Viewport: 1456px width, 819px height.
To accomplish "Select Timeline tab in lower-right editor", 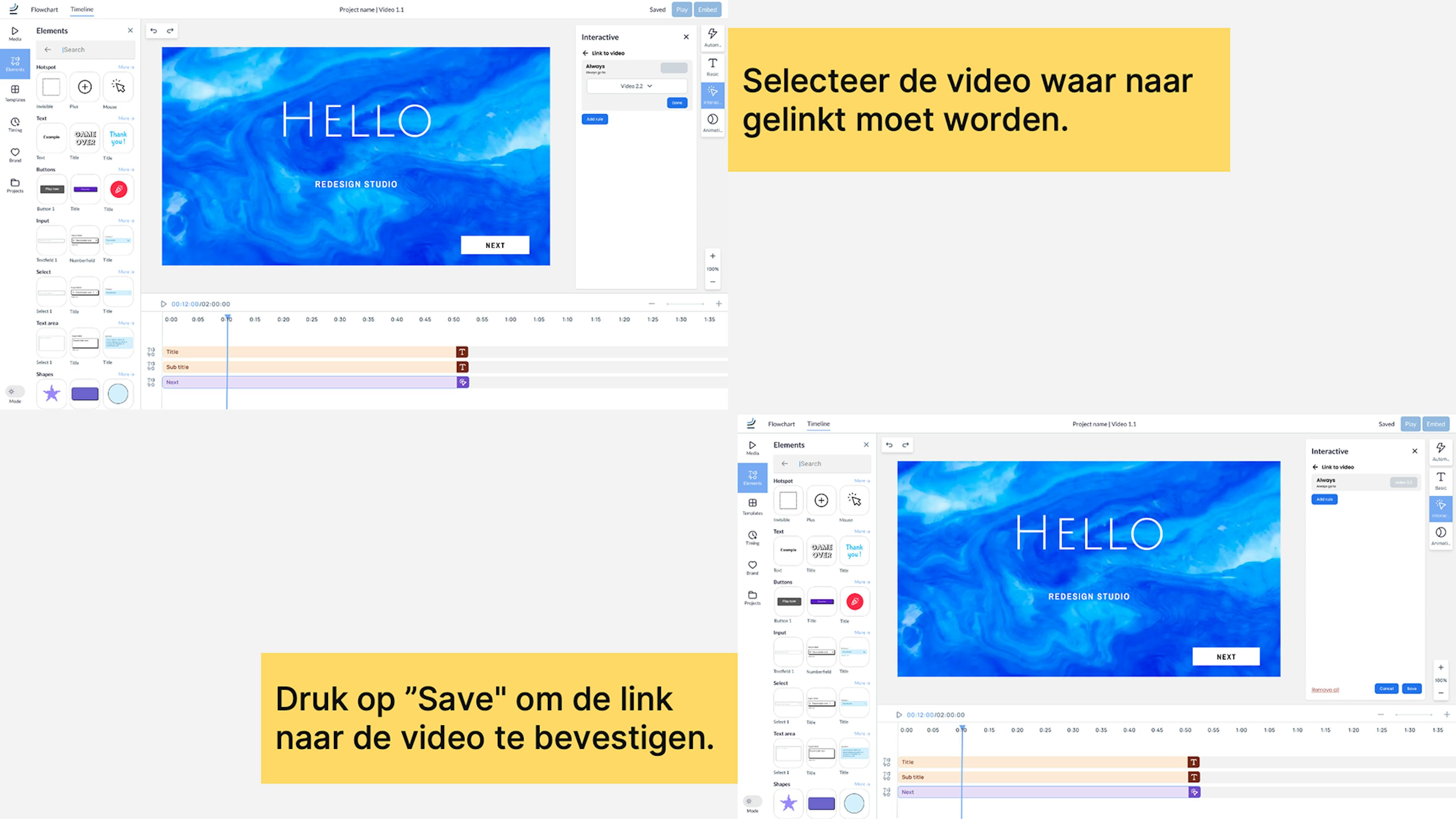I will pos(818,424).
